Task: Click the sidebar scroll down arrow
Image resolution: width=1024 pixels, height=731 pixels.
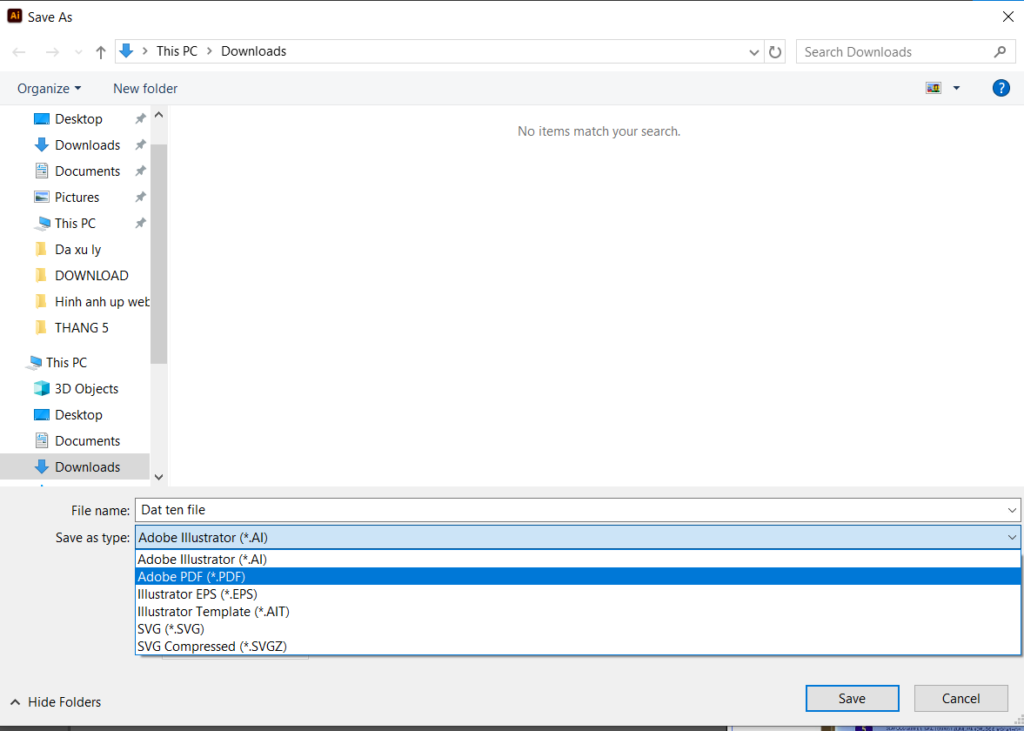Action: click(x=159, y=478)
